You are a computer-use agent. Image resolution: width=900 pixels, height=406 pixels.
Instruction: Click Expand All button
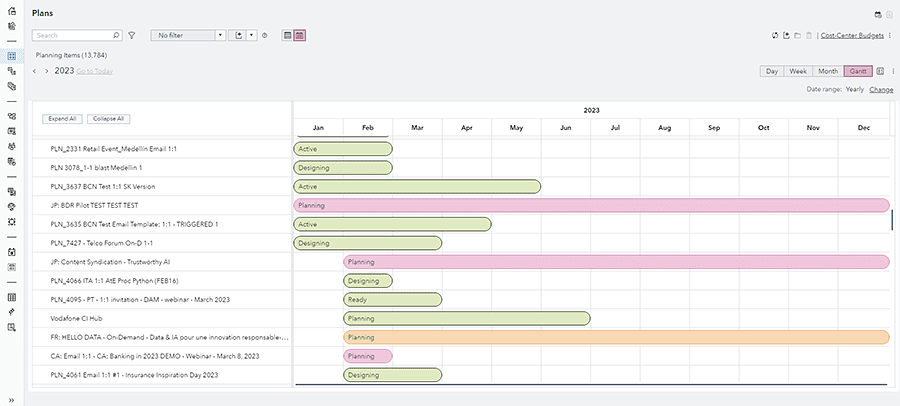click(63, 119)
